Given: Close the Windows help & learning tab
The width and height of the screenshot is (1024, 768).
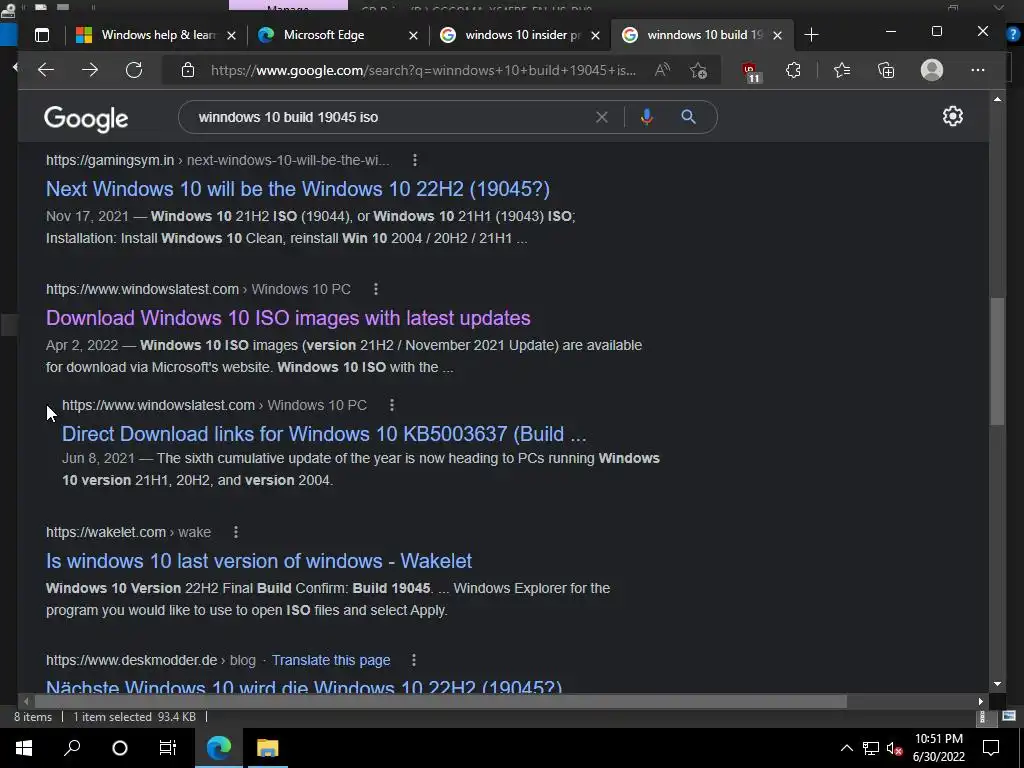Looking at the screenshot, I should (x=231, y=35).
